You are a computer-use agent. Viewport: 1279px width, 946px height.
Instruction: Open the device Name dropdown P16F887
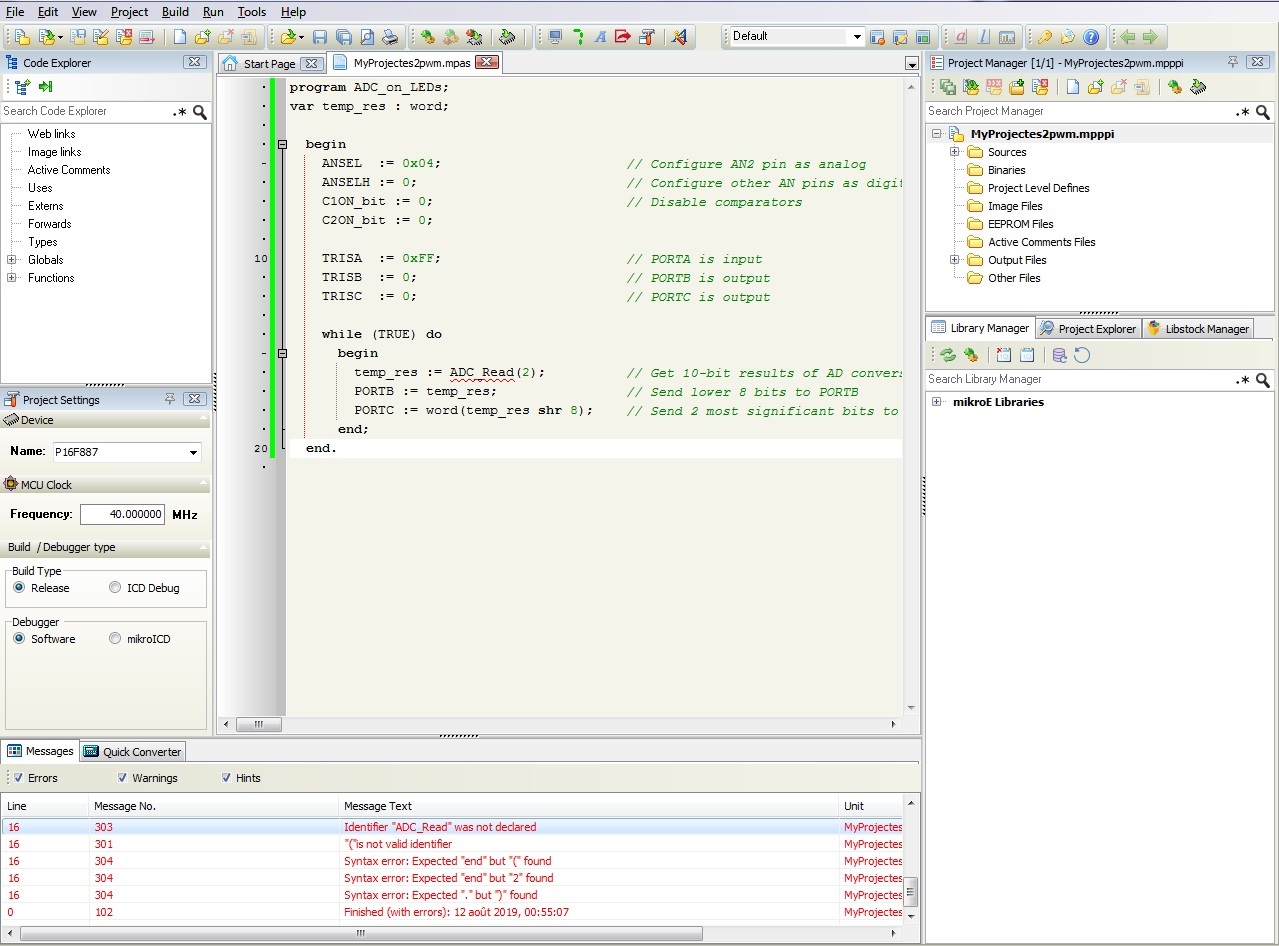click(x=193, y=453)
